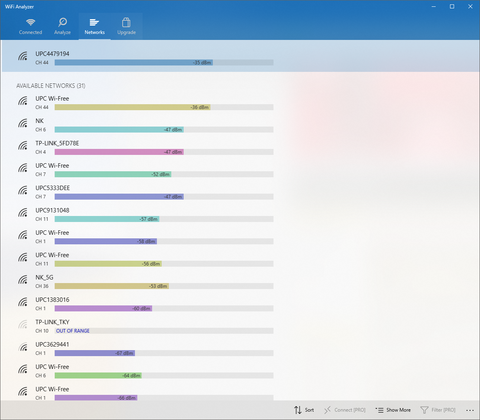The height and width of the screenshot is (420, 480).
Task: Select network TP-LINK_TKY
Action: pyautogui.click(x=52, y=322)
